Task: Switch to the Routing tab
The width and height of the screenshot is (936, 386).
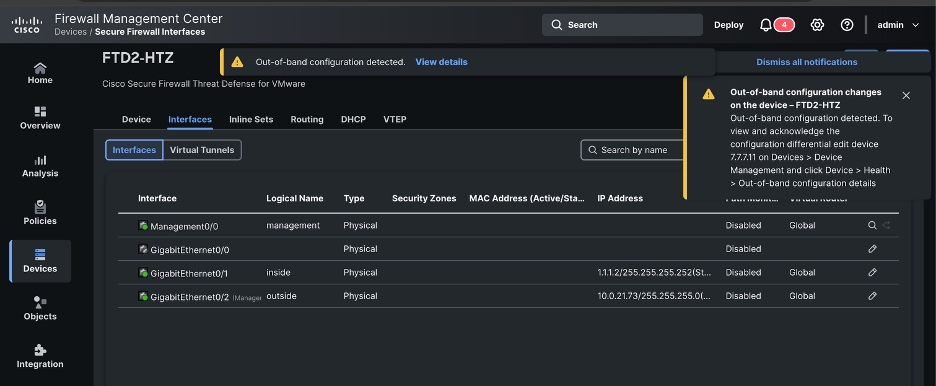Action: 307,119
